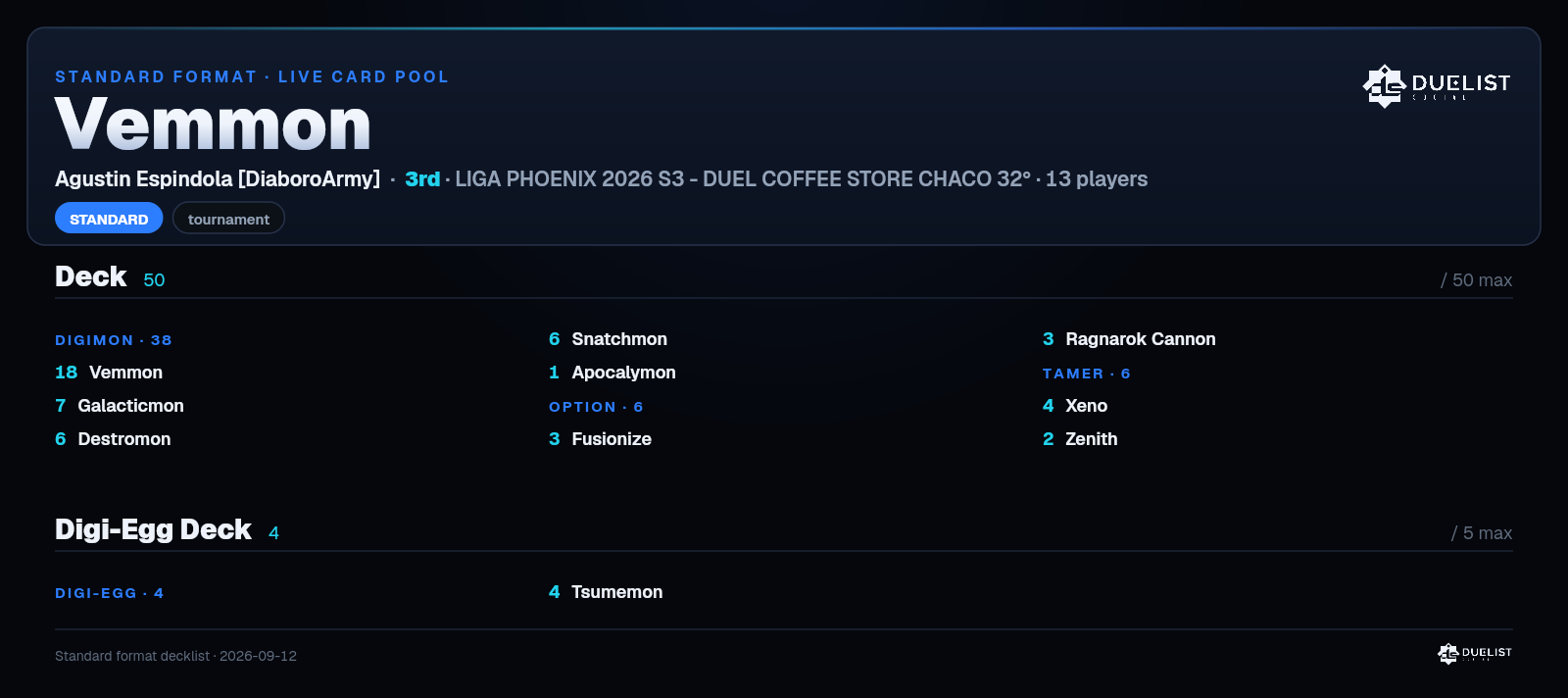Click the small Duelist logo in the footer
Image resolution: width=1568 pixels, height=698 pixels.
pos(1474,653)
